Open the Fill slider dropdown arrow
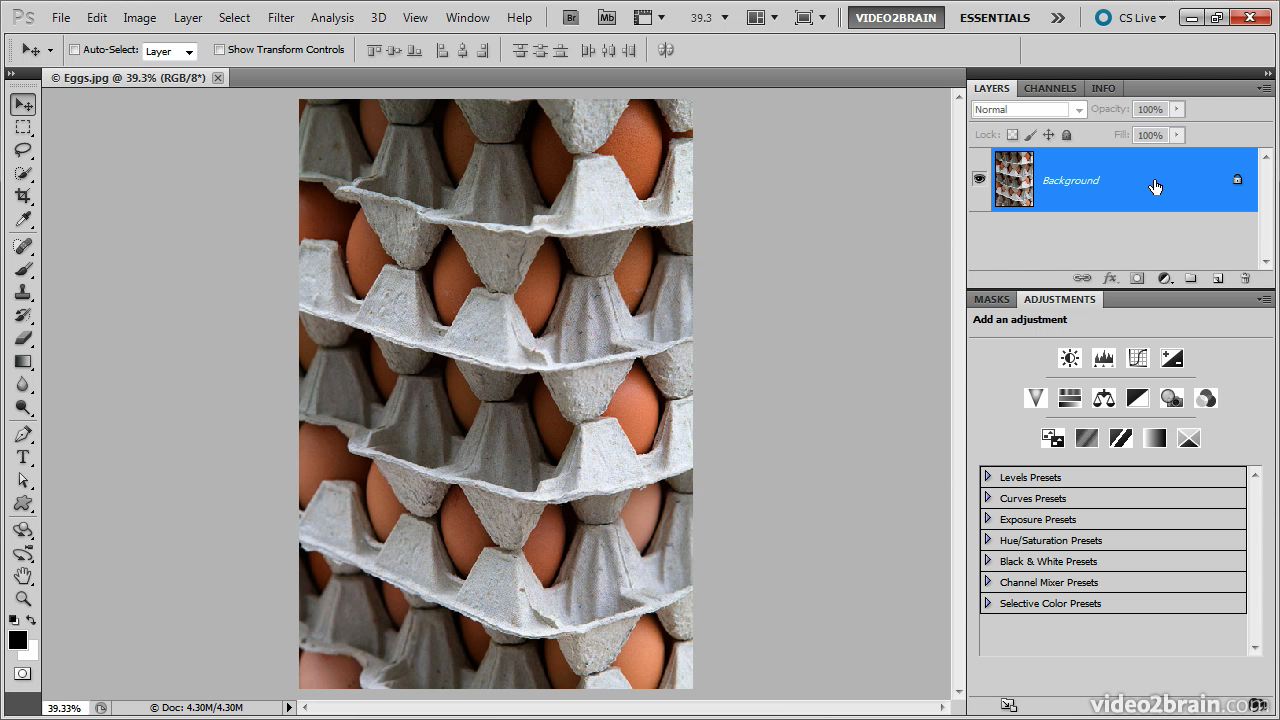Viewport: 1280px width, 720px height. pyautogui.click(x=1177, y=135)
